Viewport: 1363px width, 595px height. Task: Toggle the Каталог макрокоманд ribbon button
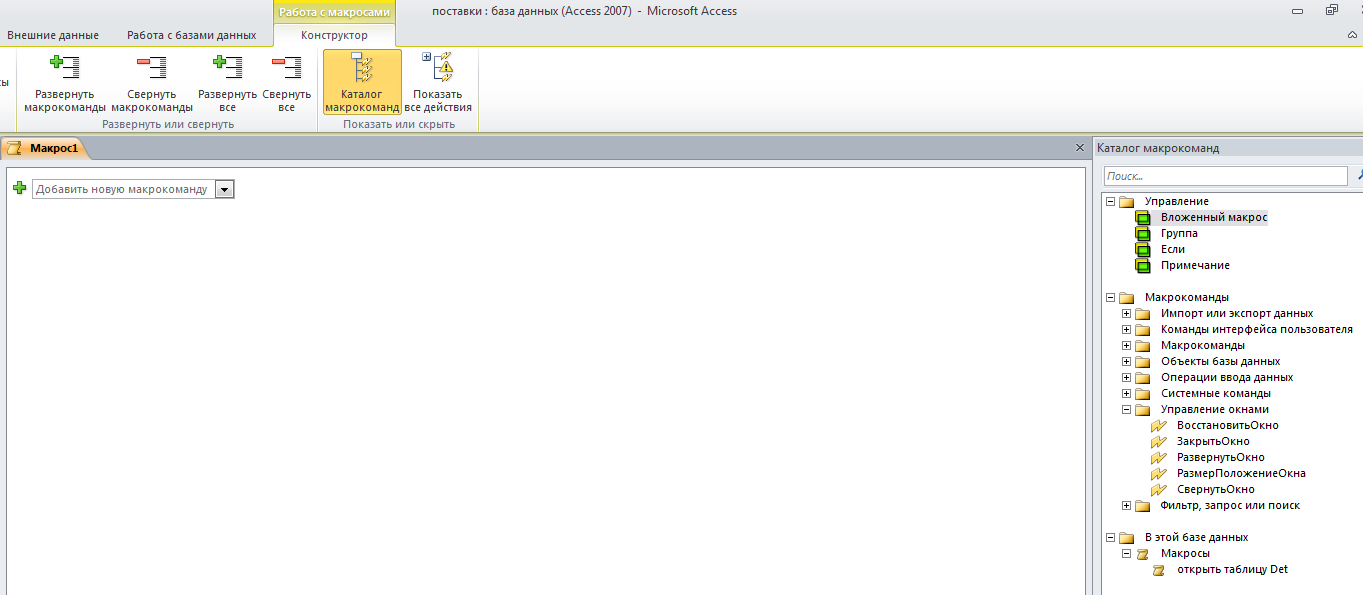(362, 83)
